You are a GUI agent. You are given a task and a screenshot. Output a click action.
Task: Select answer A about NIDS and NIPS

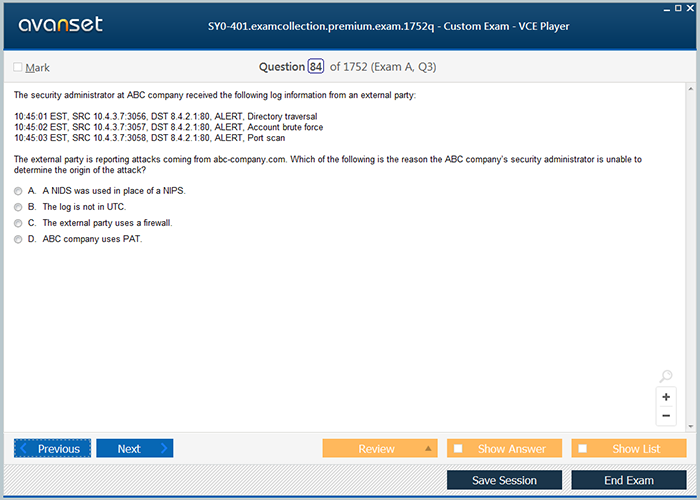coord(18,191)
